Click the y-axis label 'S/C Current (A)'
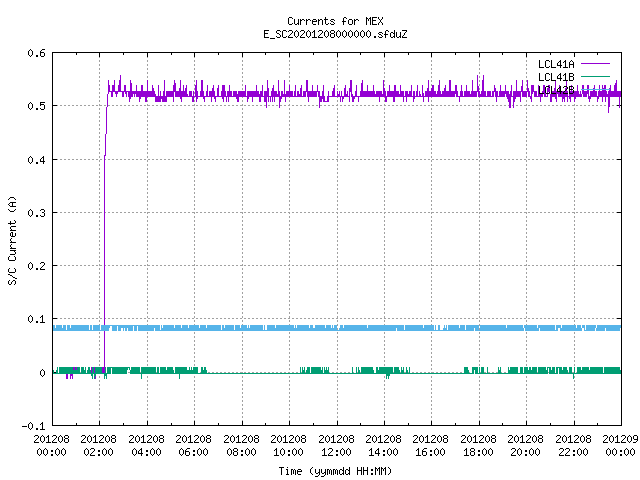This screenshot has height=480, width=640. [x=12, y=241]
